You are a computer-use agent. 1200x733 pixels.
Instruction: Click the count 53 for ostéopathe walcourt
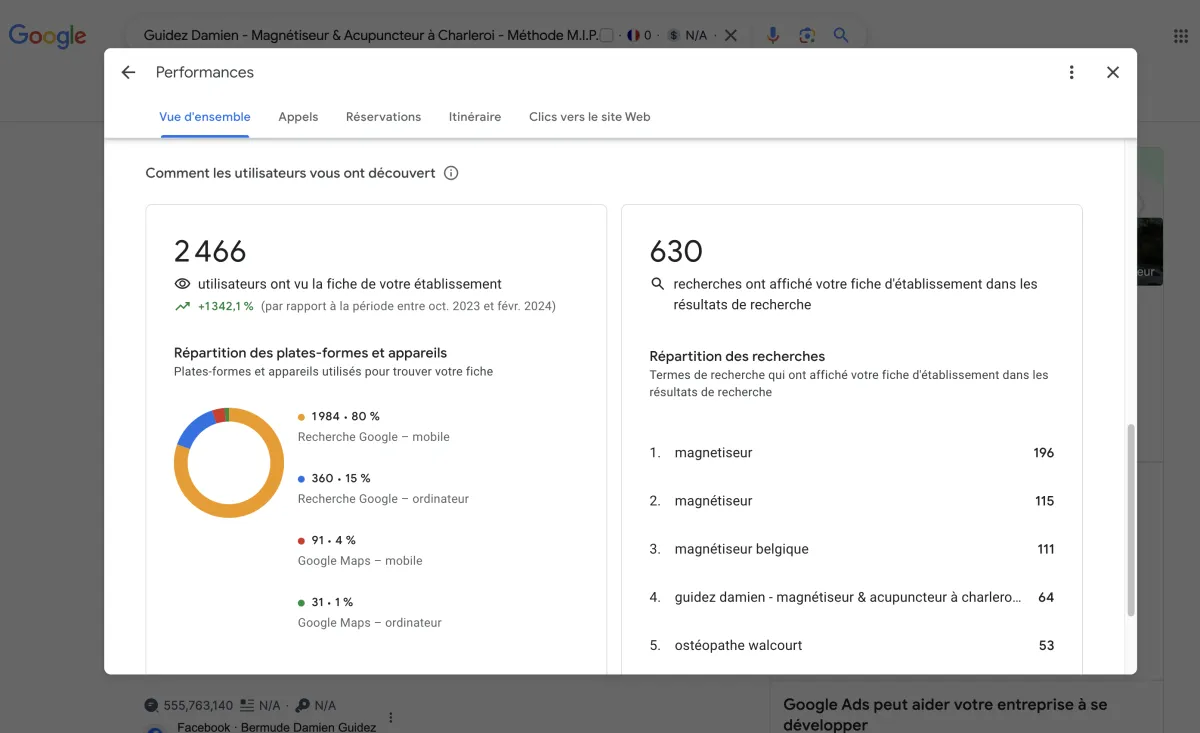tap(1046, 645)
